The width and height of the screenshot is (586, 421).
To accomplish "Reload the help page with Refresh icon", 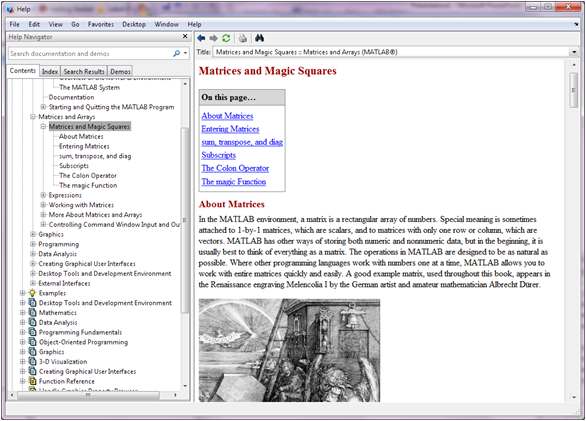I will click(x=226, y=38).
